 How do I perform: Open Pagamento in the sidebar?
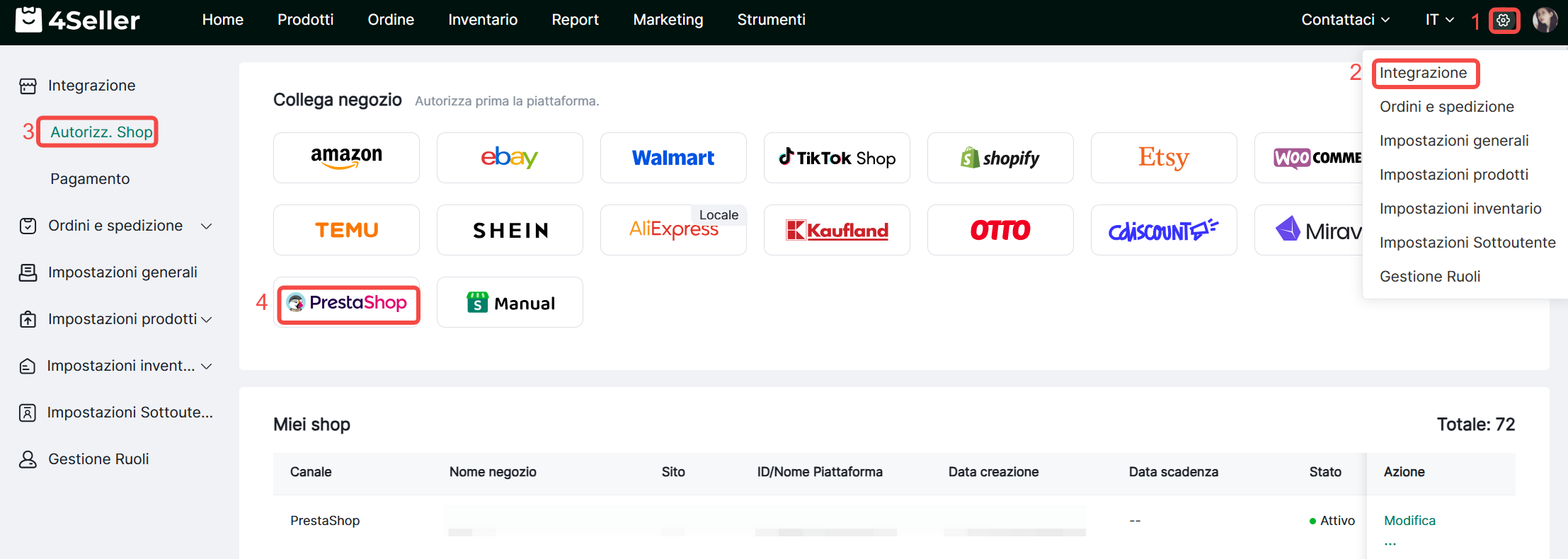point(90,179)
